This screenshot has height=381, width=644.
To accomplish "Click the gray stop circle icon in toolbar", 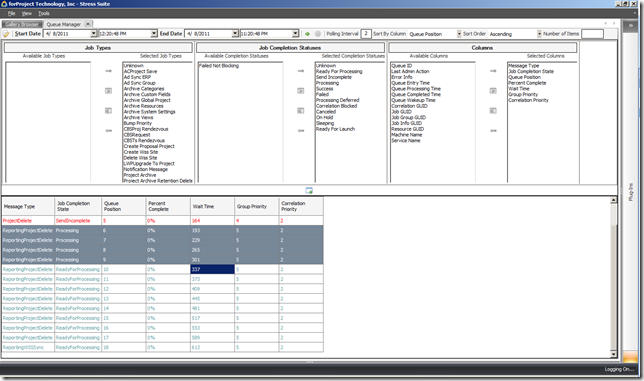I will (x=317, y=34).
